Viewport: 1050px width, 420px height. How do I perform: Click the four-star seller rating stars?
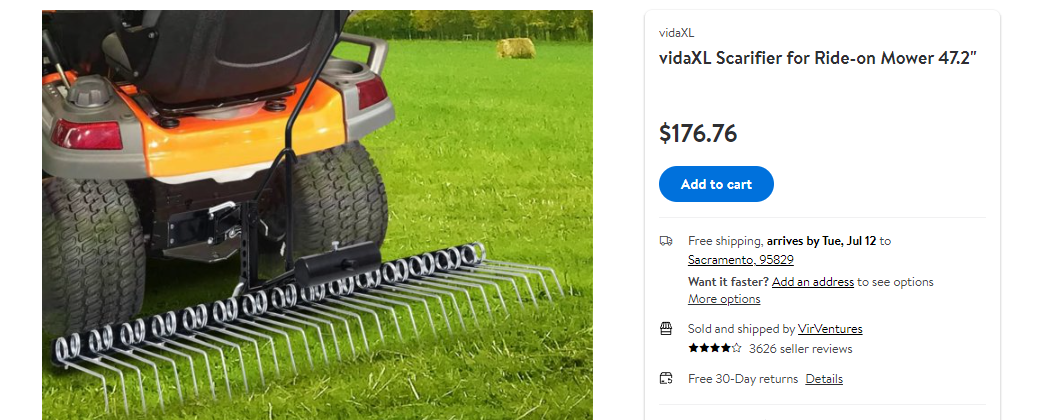coord(715,348)
